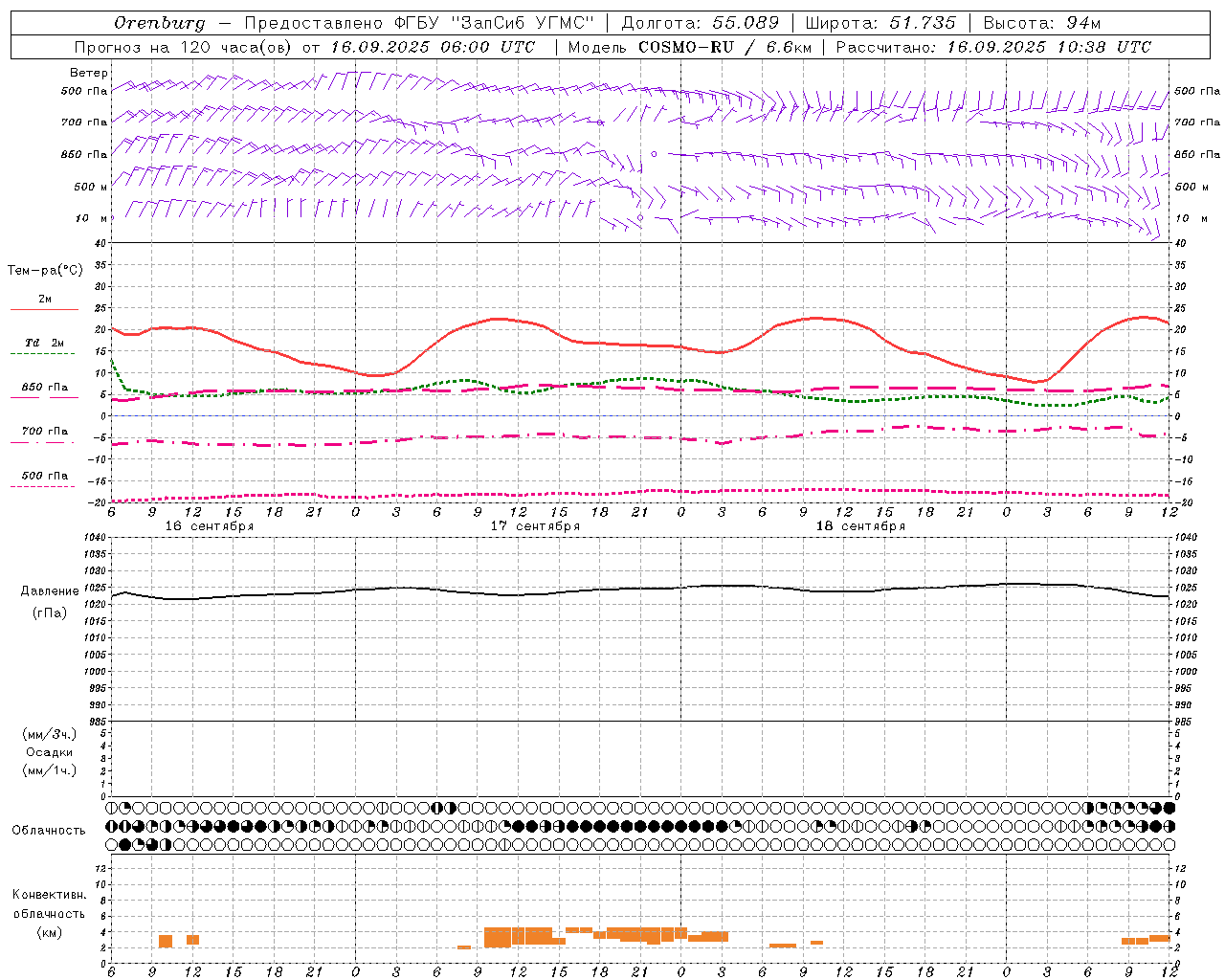Click the 850 гПа temperature legend entry

tap(44, 388)
